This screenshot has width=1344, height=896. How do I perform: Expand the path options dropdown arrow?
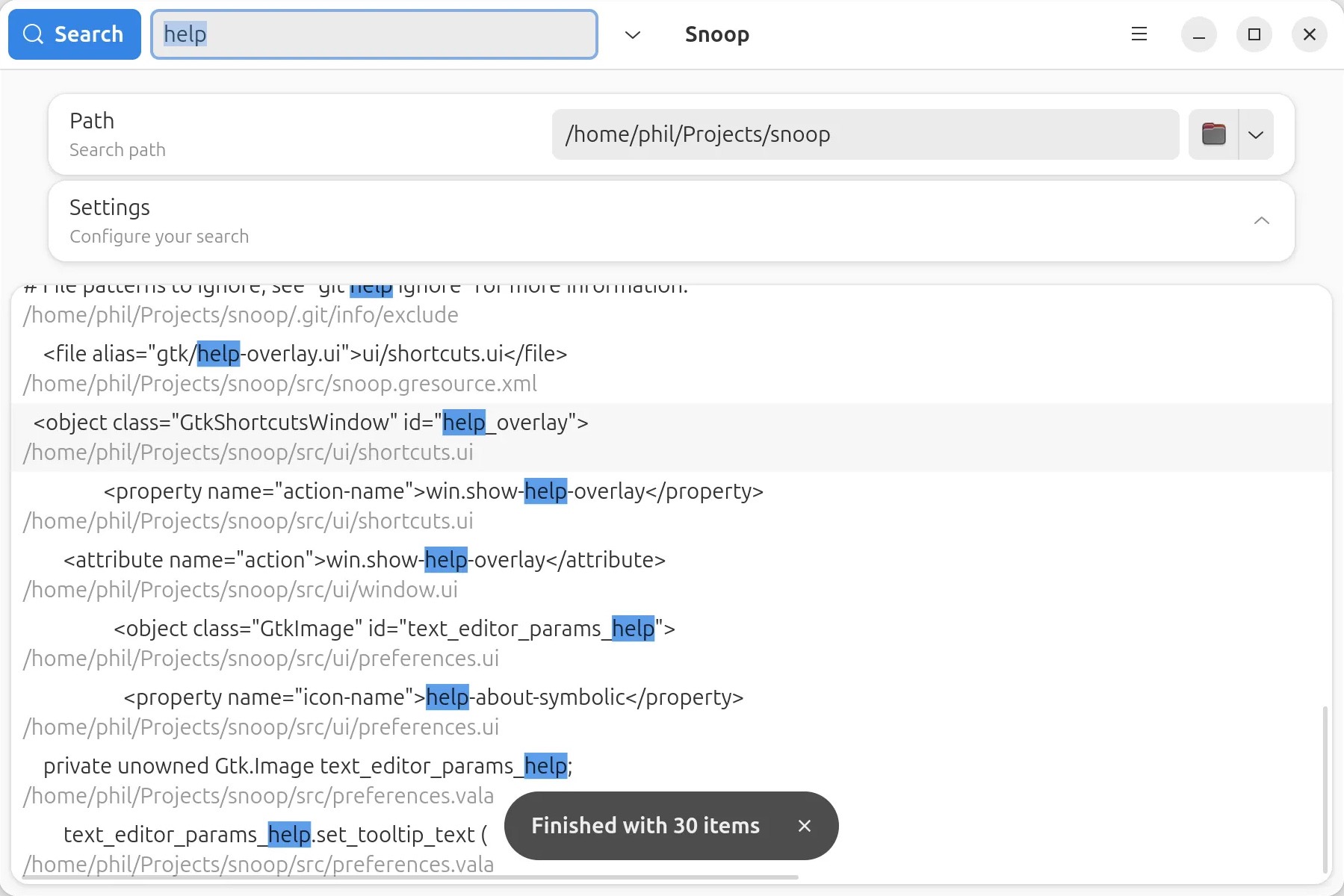[x=1256, y=134]
